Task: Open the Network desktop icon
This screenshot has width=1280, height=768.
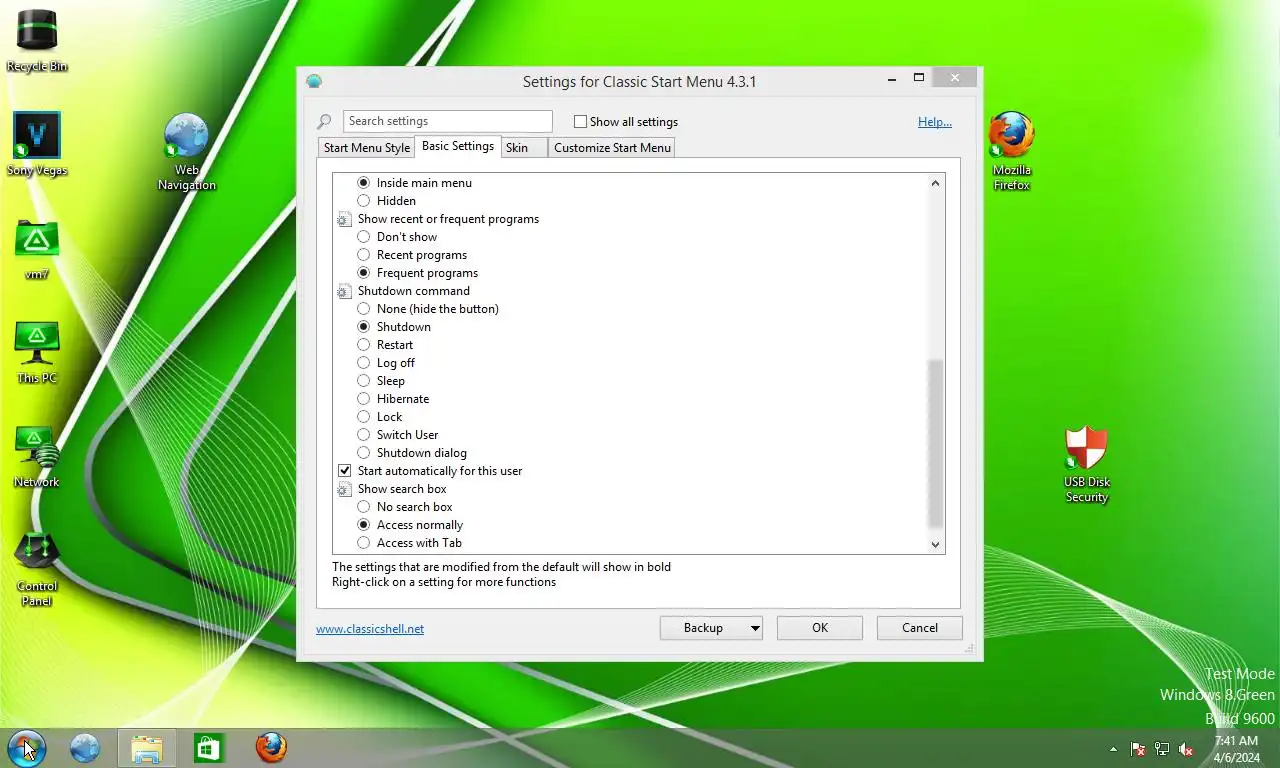Action: point(37,456)
